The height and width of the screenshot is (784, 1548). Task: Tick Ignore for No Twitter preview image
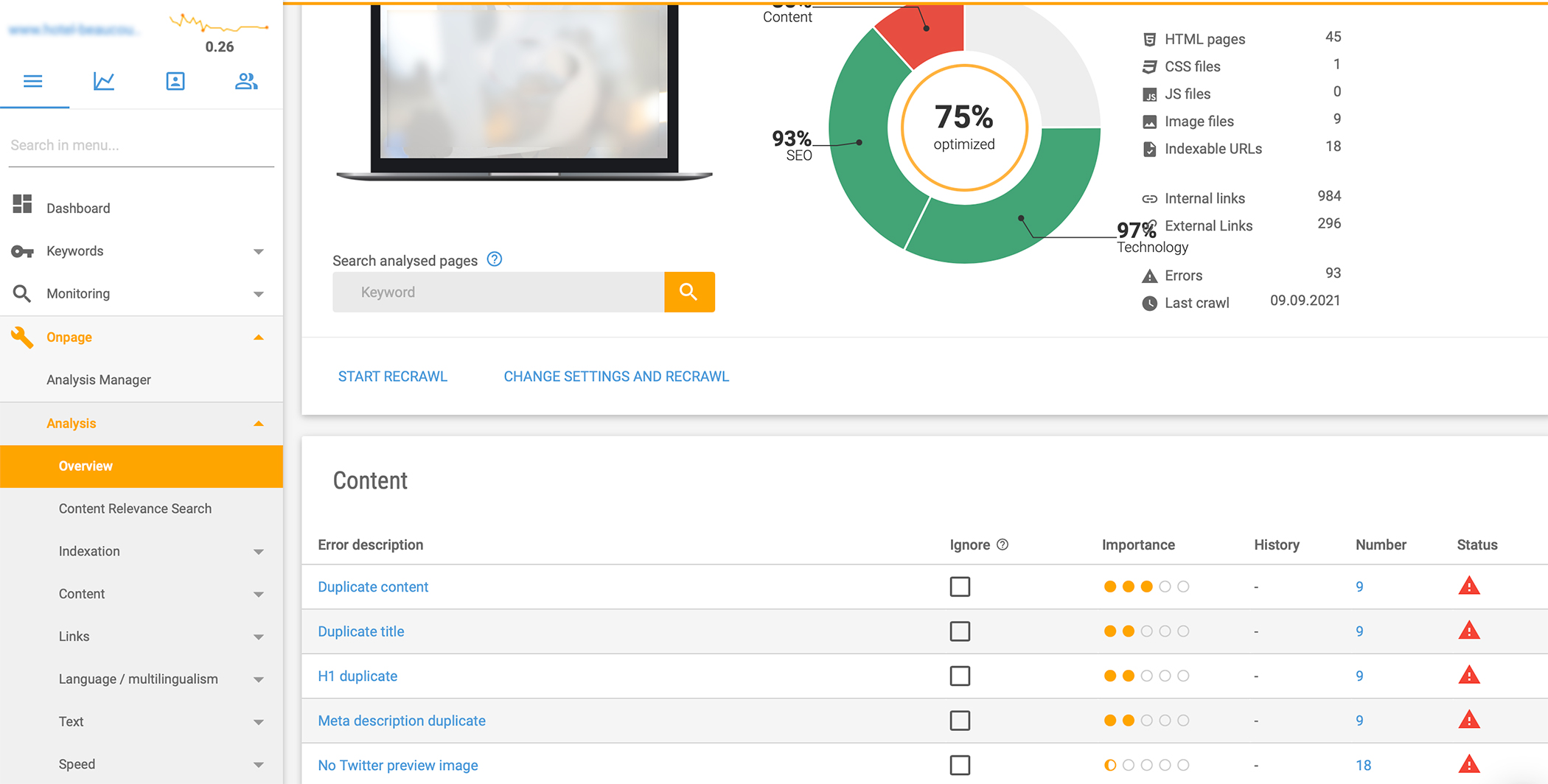960,765
